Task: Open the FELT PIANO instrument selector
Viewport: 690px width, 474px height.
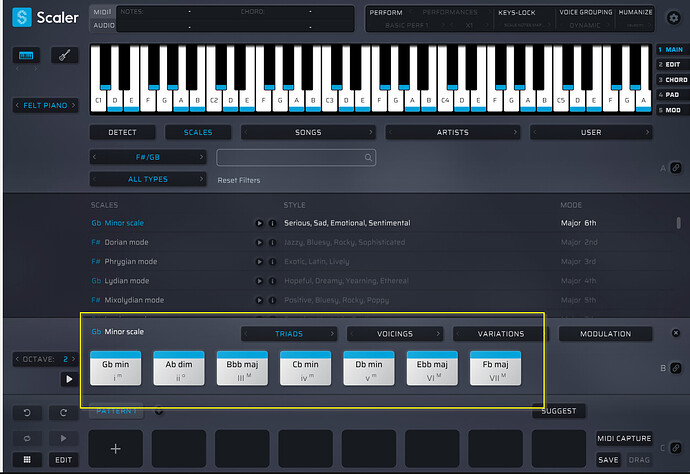Action: 45,106
